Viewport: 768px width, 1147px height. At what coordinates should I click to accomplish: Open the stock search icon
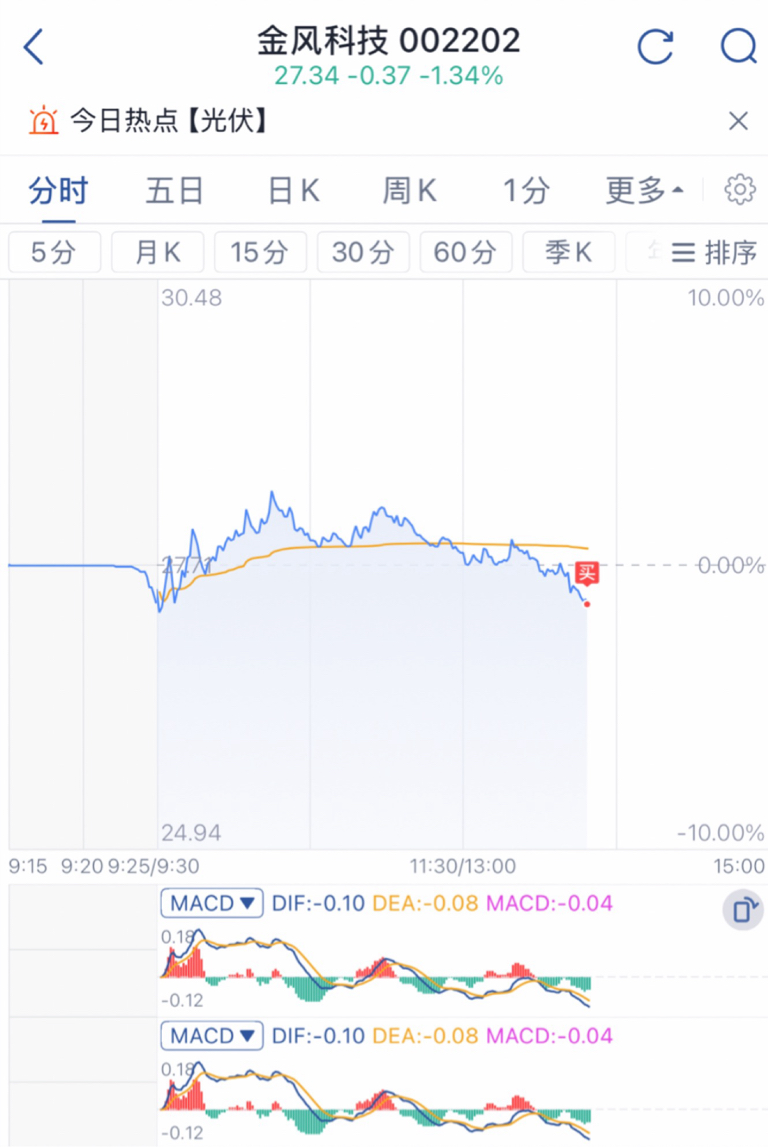(x=739, y=46)
